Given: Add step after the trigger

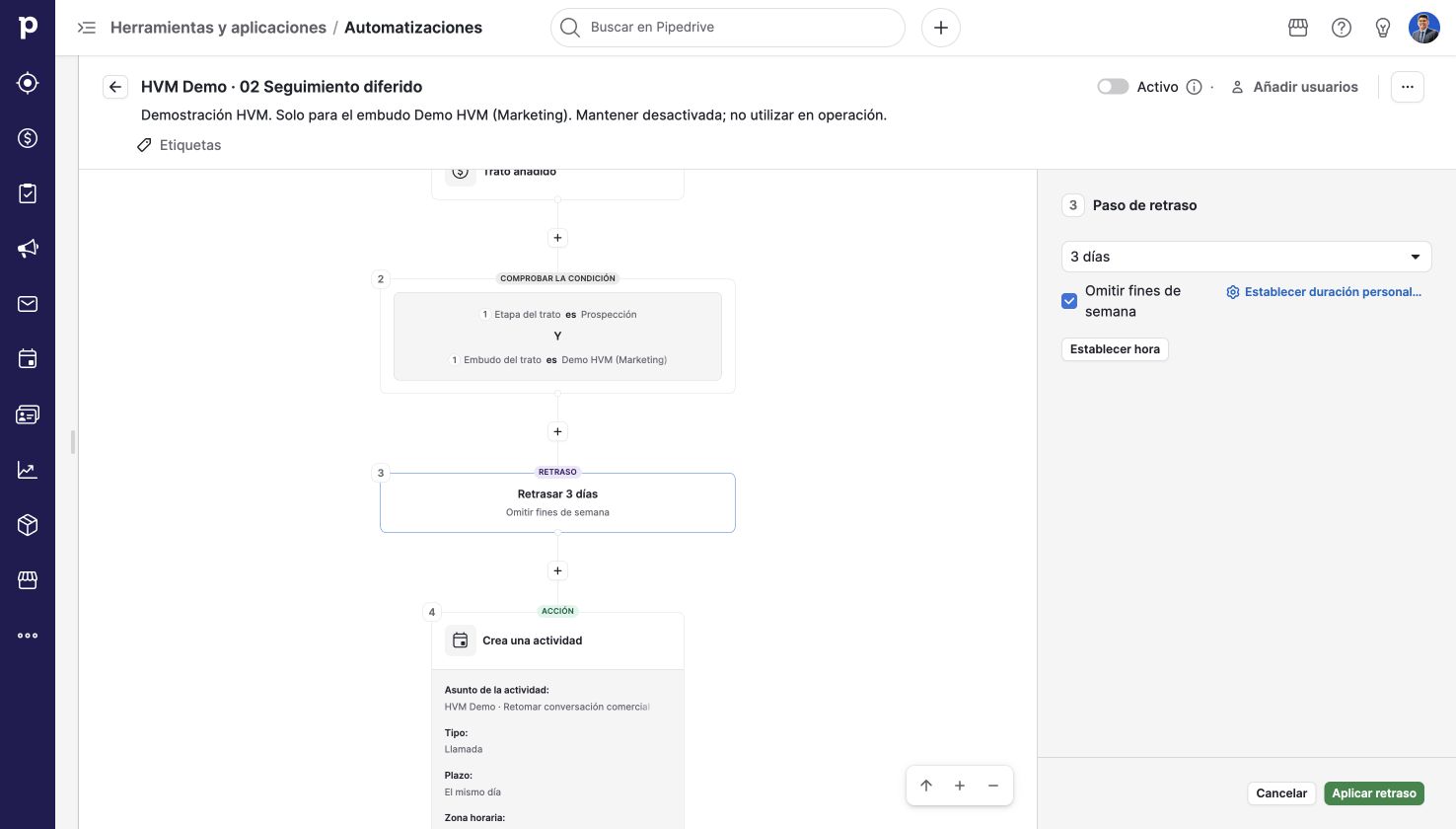Looking at the screenshot, I should pyautogui.click(x=557, y=238).
